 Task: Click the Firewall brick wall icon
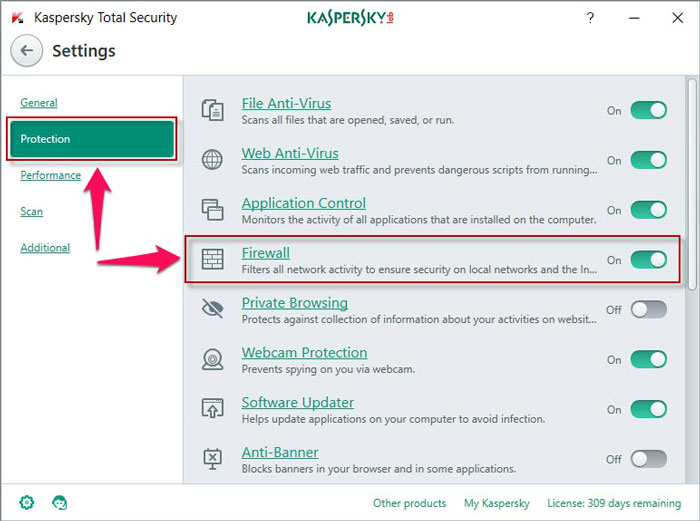pos(212,259)
